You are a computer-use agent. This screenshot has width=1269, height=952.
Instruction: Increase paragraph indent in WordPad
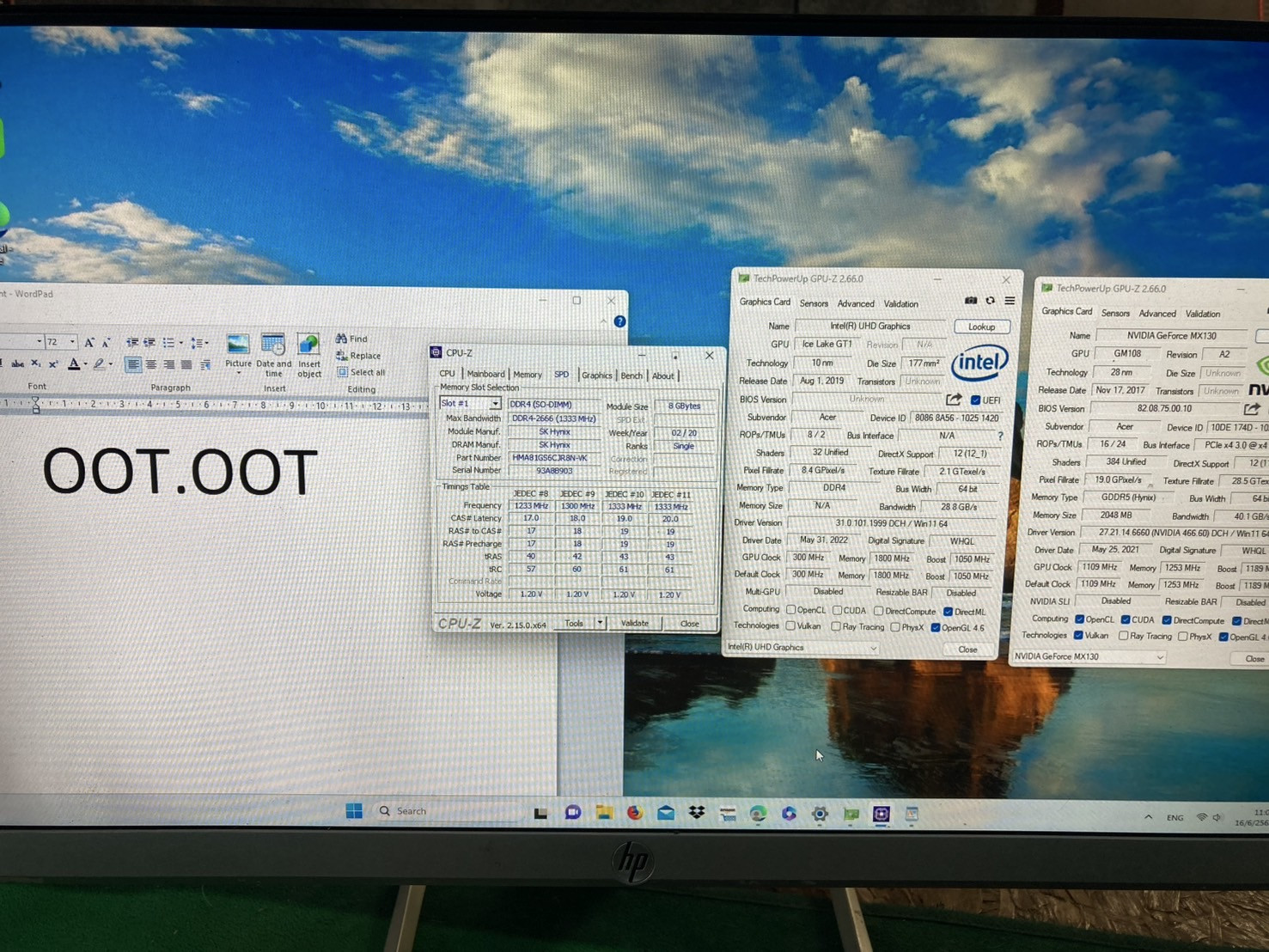click(149, 342)
